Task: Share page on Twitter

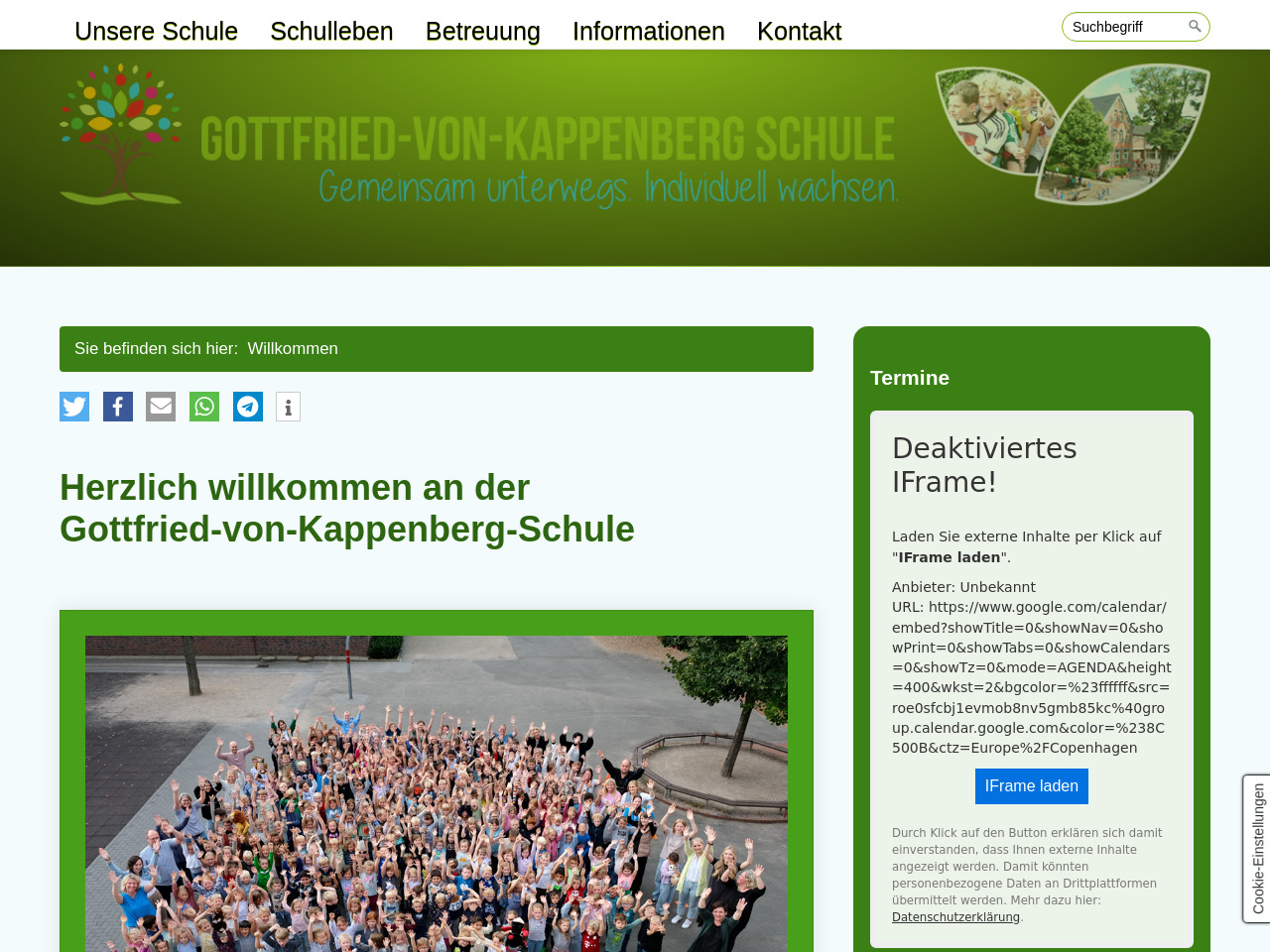Action: [x=74, y=407]
